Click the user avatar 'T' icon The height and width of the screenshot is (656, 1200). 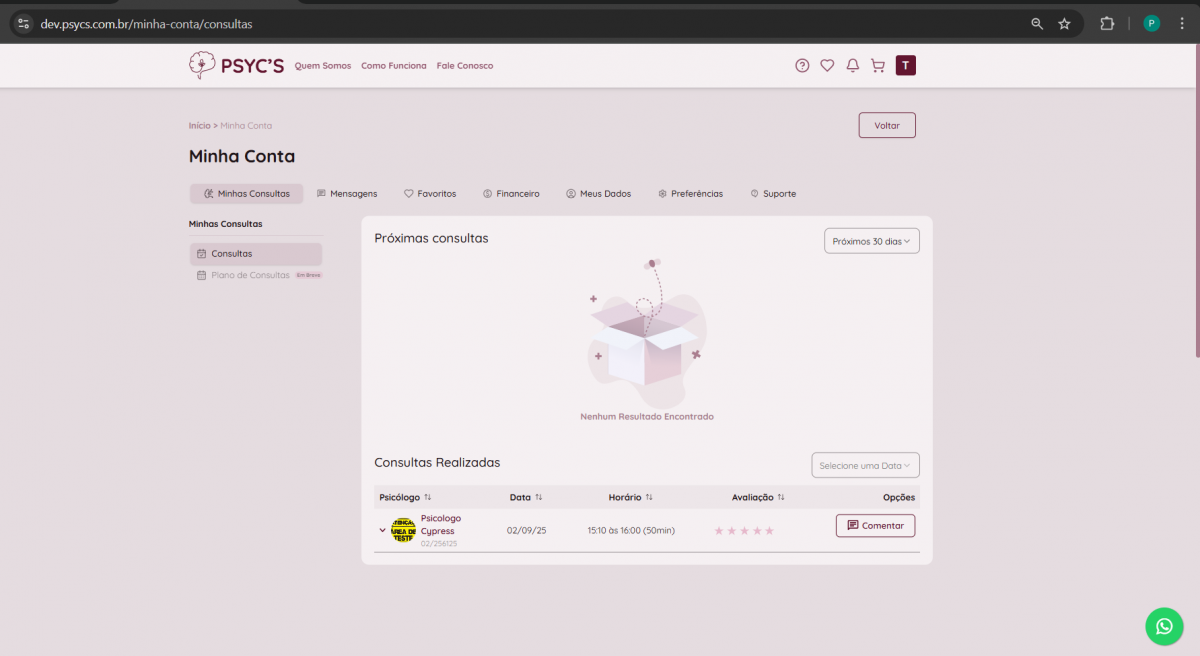click(x=905, y=66)
